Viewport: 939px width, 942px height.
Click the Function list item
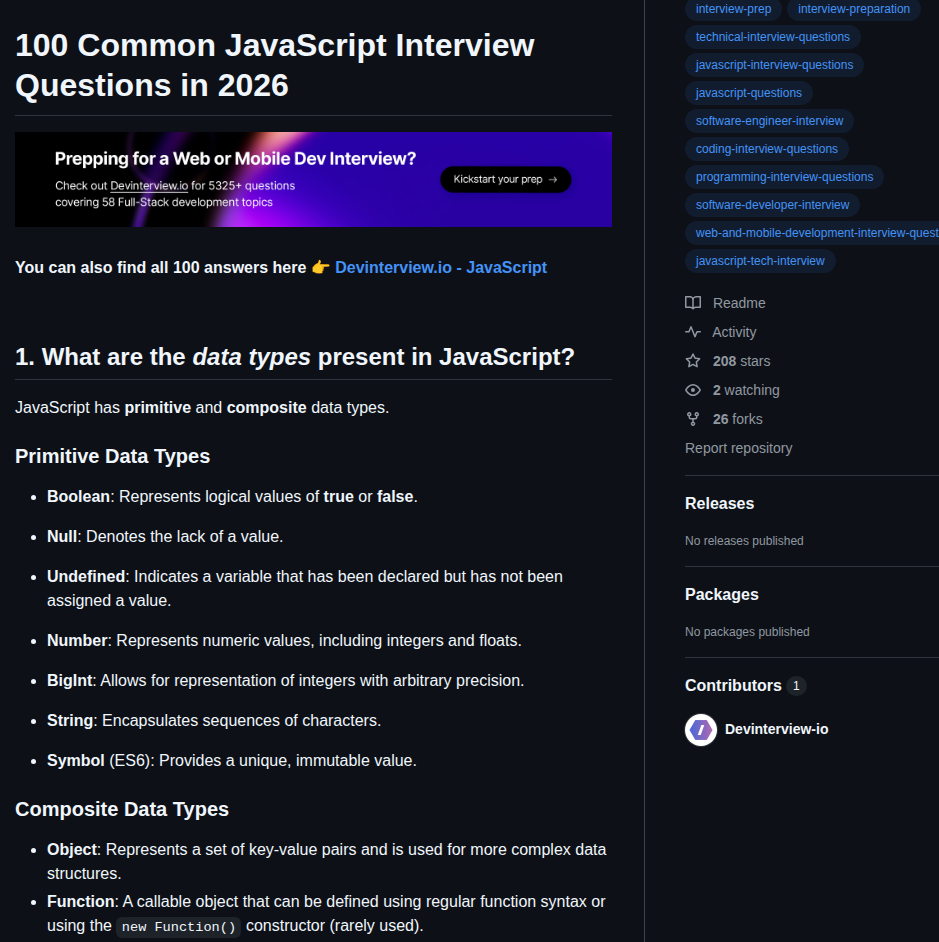[x=326, y=914]
